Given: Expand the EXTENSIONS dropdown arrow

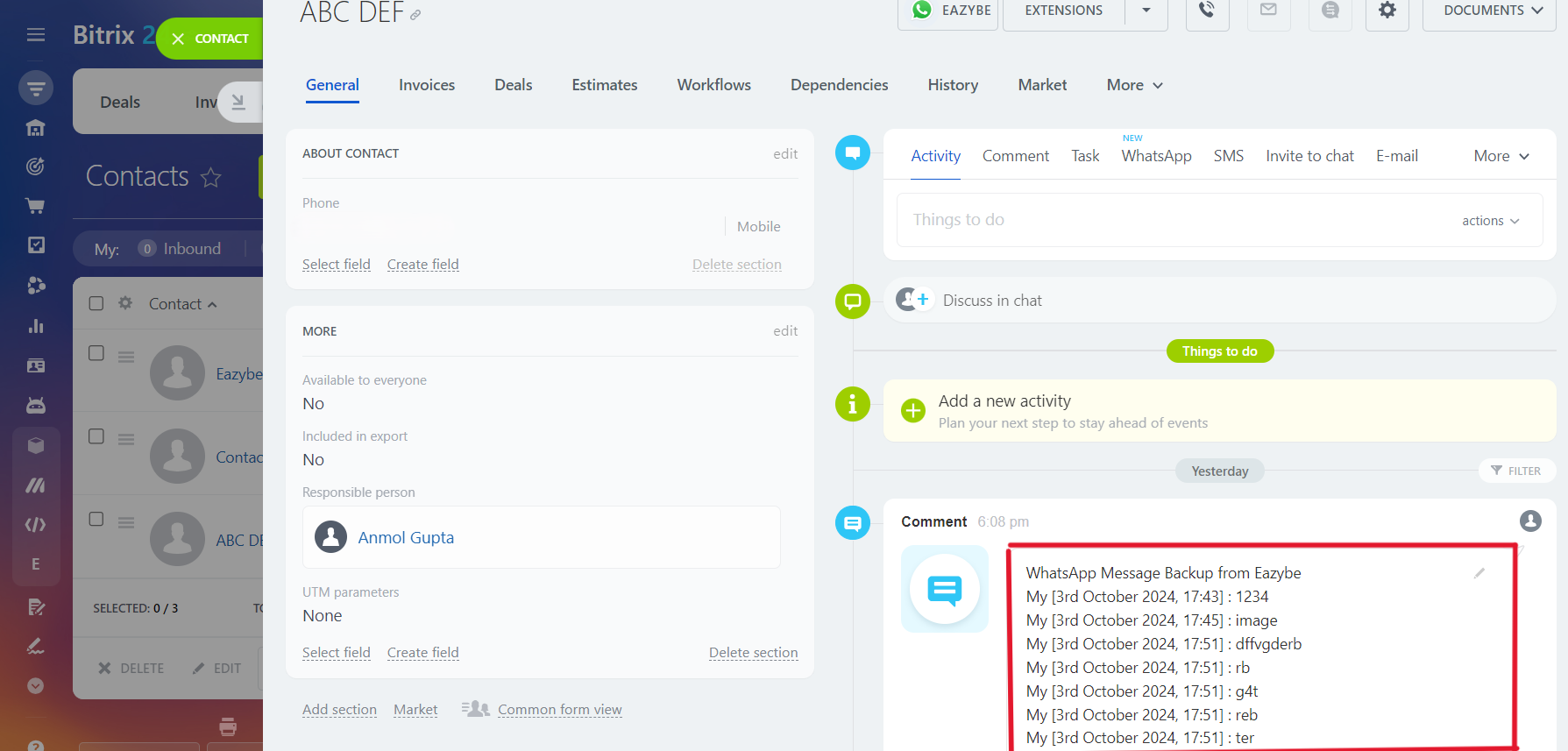Looking at the screenshot, I should click(x=1146, y=11).
